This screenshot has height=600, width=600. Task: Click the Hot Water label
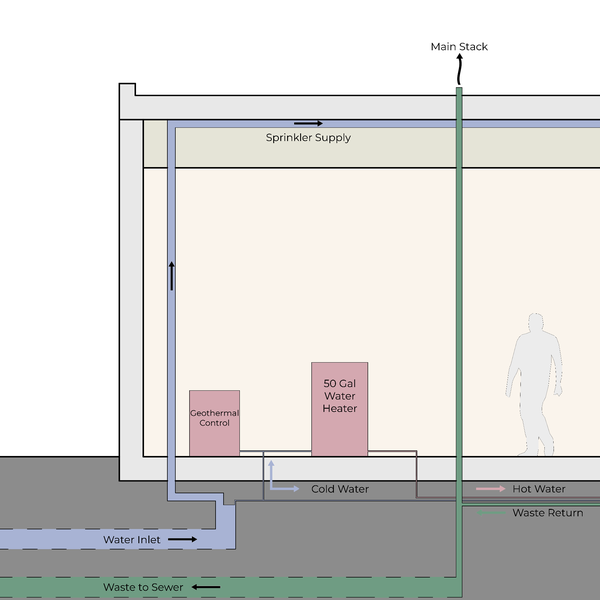(x=539, y=489)
